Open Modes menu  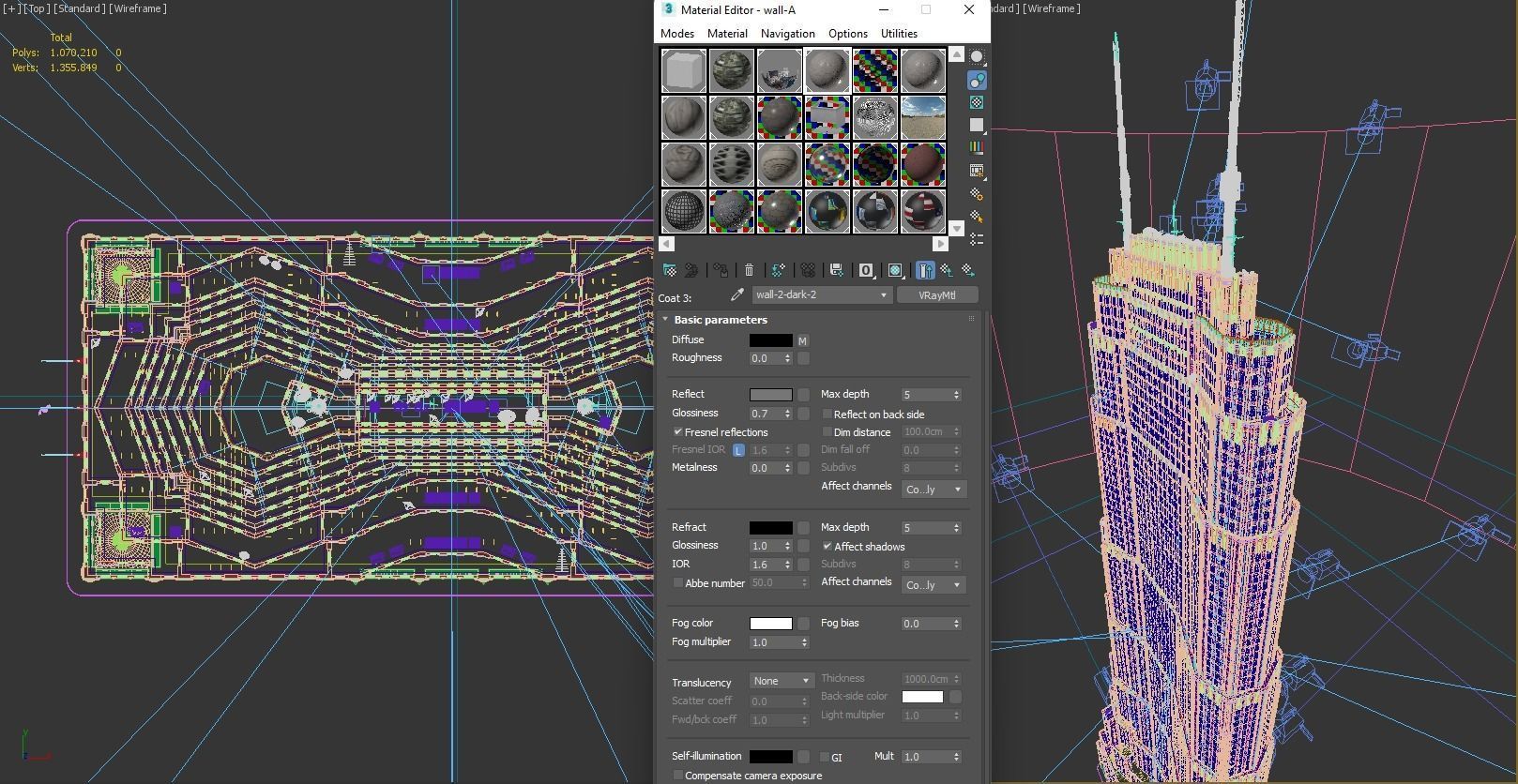point(677,34)
